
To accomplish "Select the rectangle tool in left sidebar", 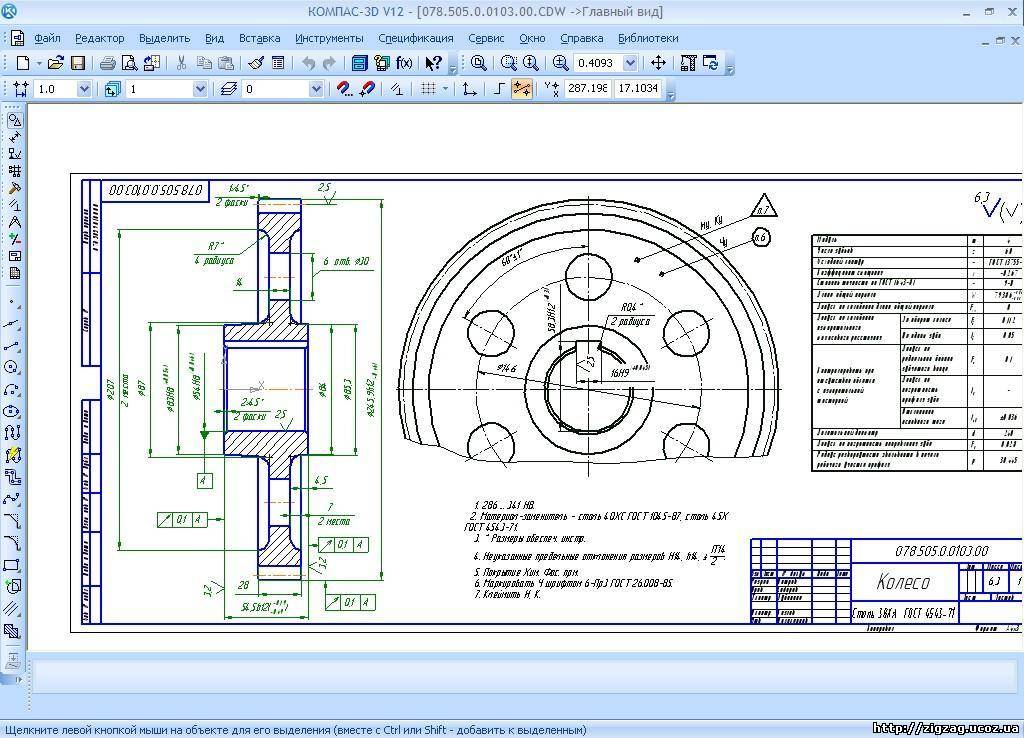I will point(12,565).
